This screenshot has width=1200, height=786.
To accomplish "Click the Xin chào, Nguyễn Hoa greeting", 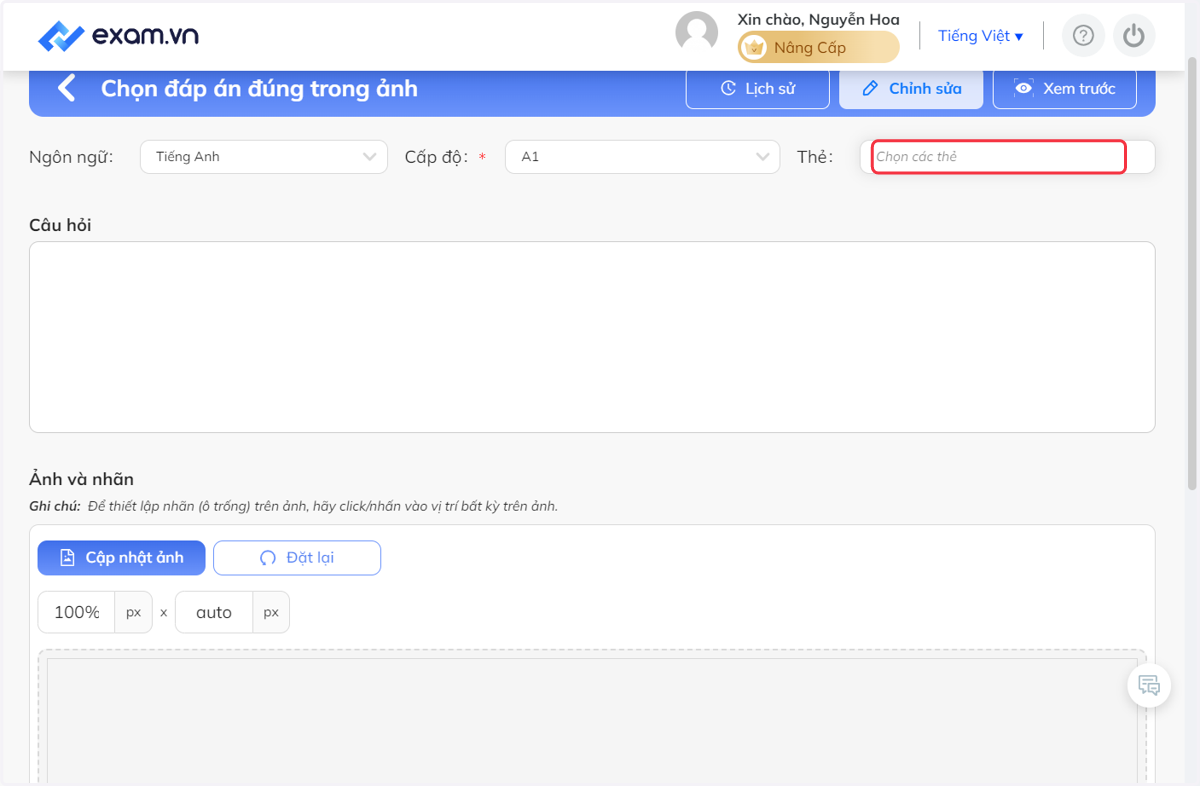I will pyautogui.click(x=818, y=19).
